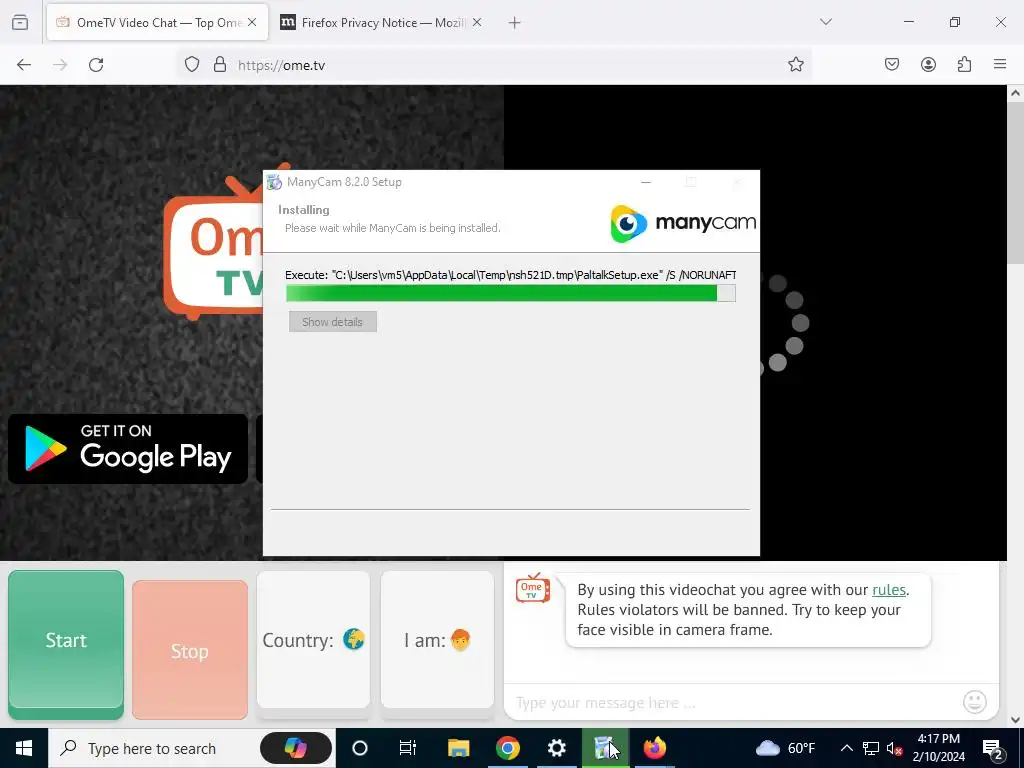The height and width of the screenshot is (768, 1024).
Task: Show hidden system tray icons
Action: (x=846, y=748)
